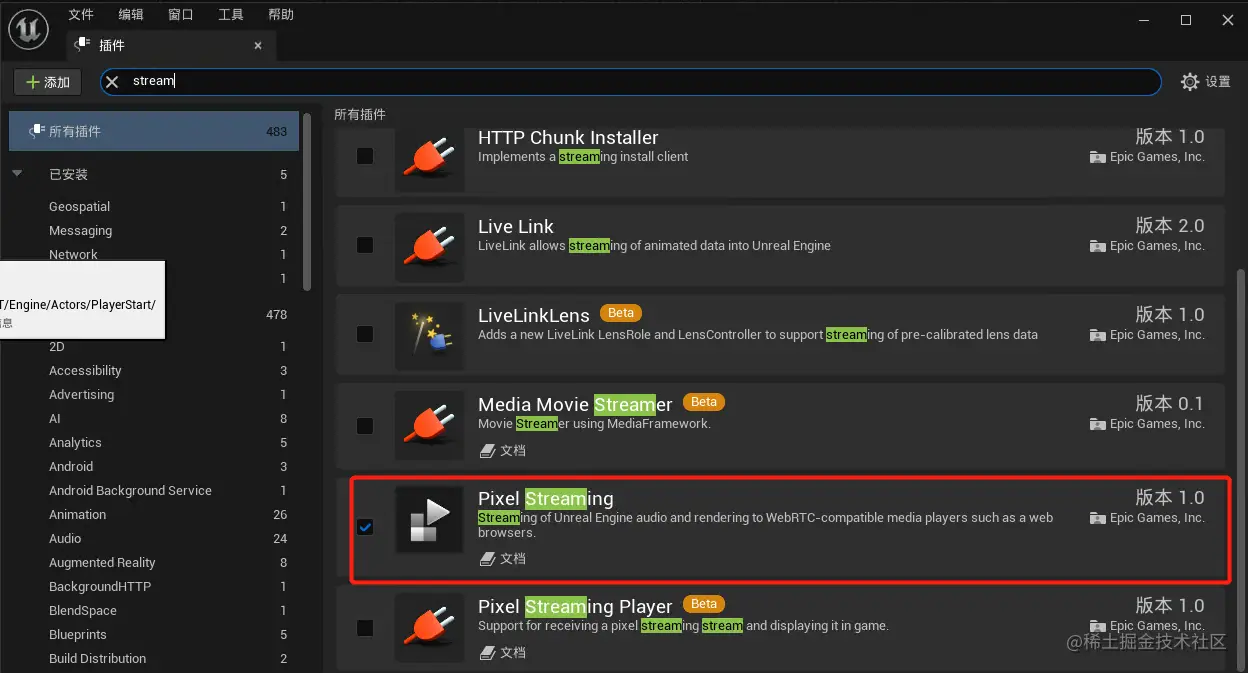Click Epic Games vendor icon for HTTP Chunk Installer
1248x673 pixels.
1097,157
